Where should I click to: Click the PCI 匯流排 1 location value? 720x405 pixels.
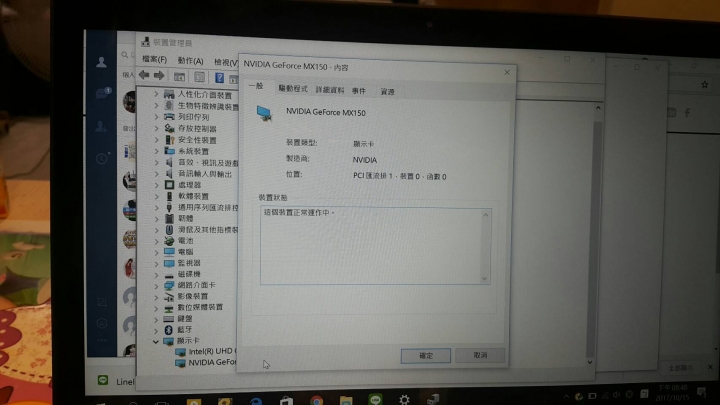pos(399,176)
